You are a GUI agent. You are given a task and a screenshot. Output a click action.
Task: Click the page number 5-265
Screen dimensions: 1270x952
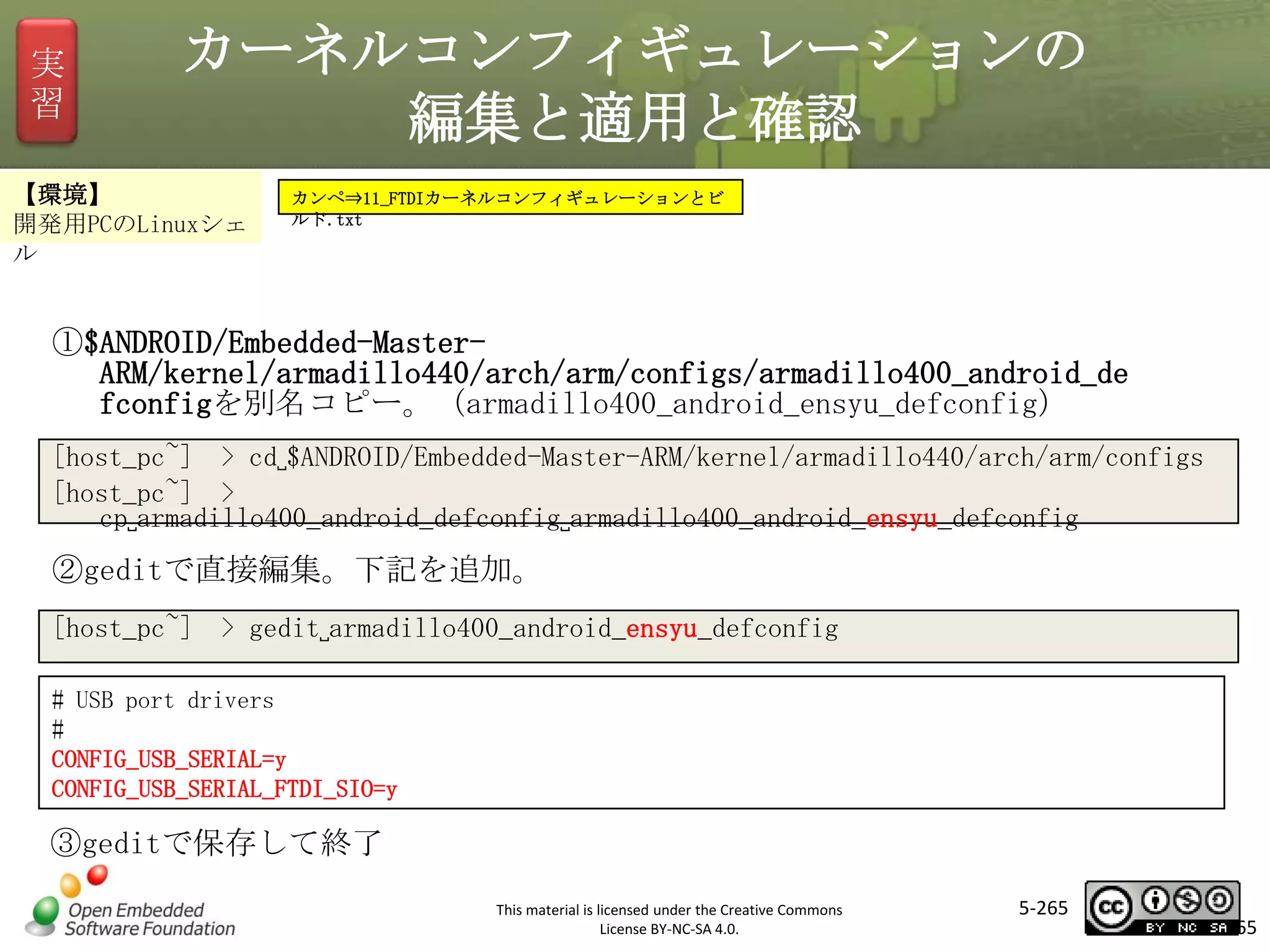tap(1043, 908)
